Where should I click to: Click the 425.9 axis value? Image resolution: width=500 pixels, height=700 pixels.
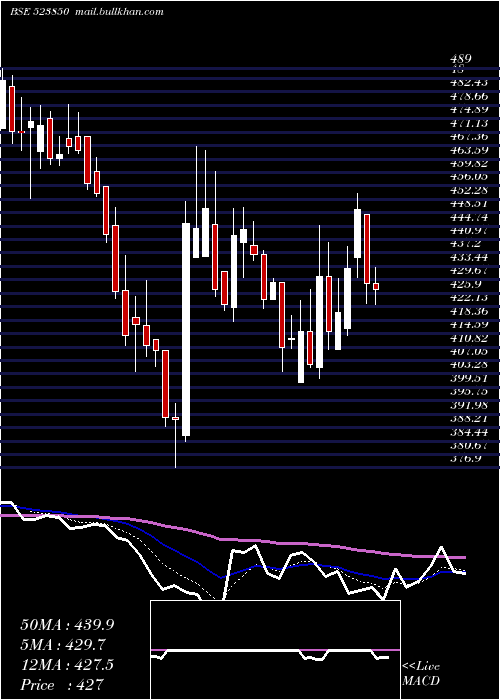pos(466,284)
